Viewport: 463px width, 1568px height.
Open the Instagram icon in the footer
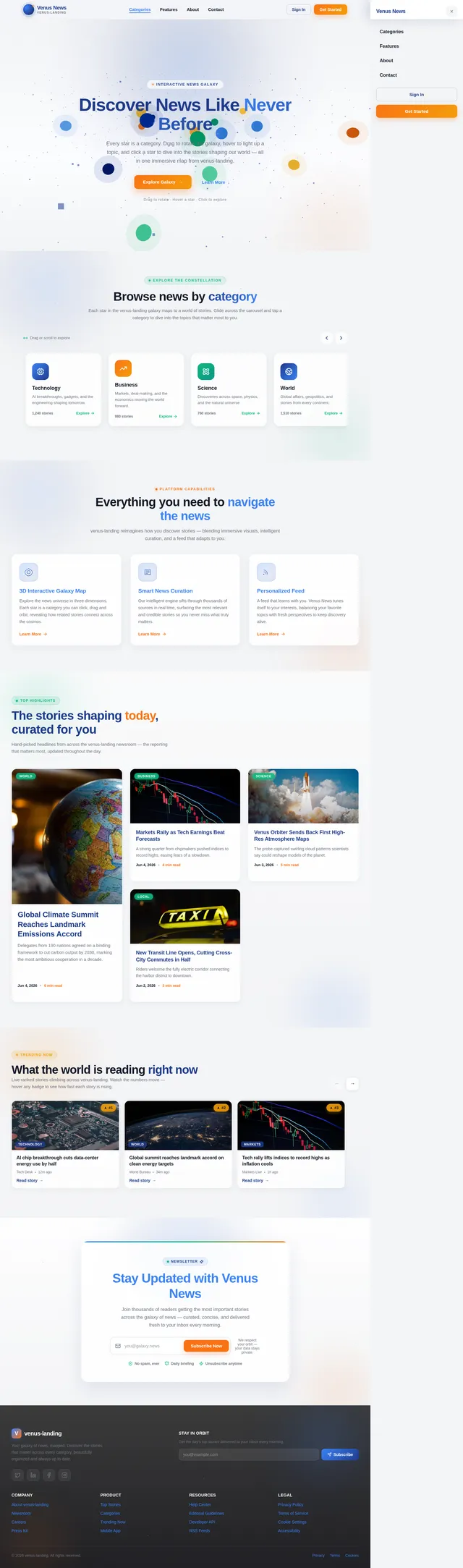pyautogui.click(x=64, y=1475)
